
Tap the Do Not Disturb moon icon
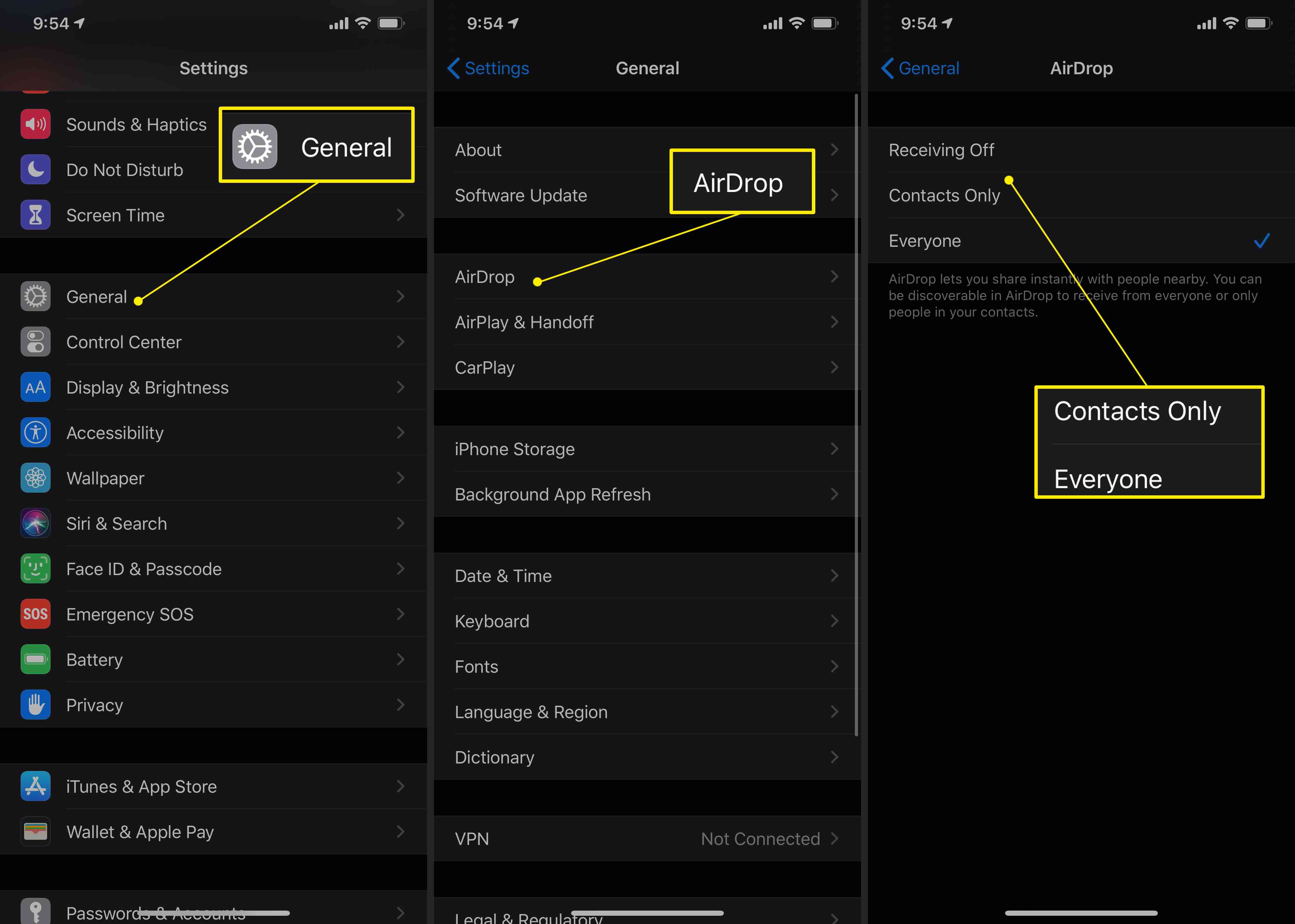pyautogui.click(x=35, y=169)
